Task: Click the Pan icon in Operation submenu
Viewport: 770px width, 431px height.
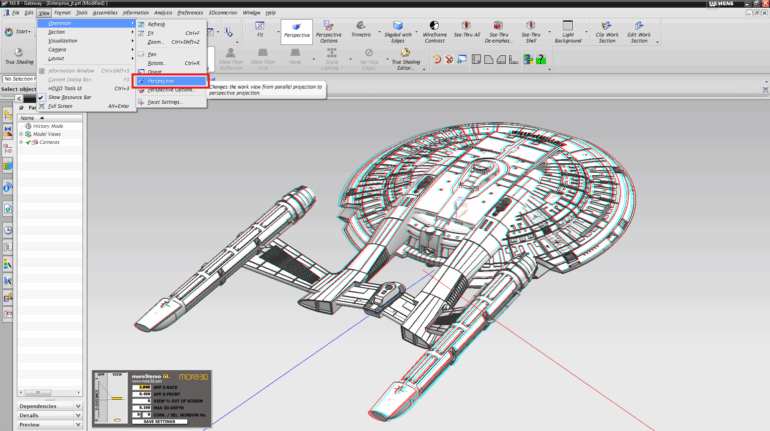Action: pyautogui.click(x=141, y=54)
